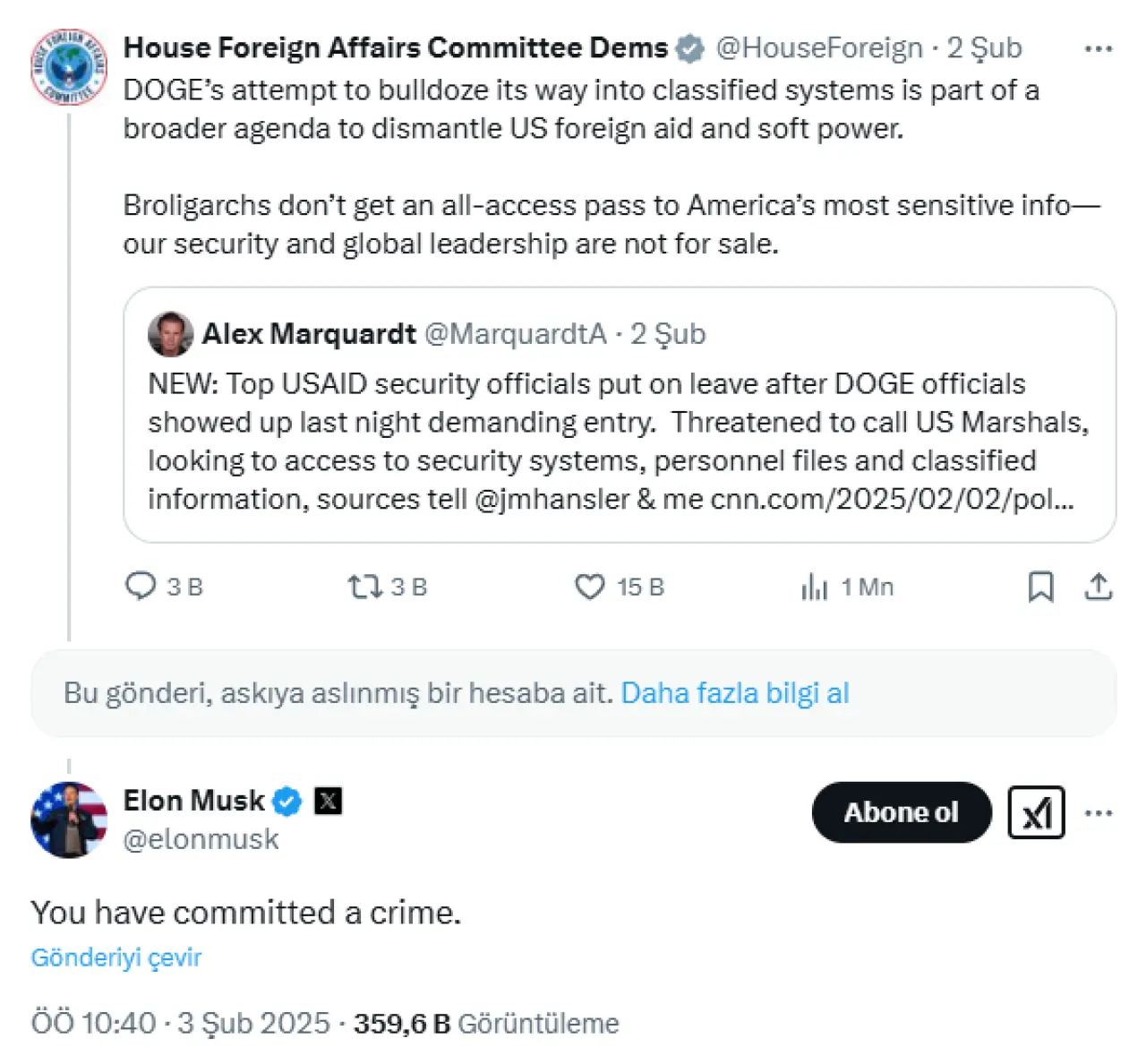Like the House Foreign Affairs tweet
Screen dimensions: 1146x1064
589,587
